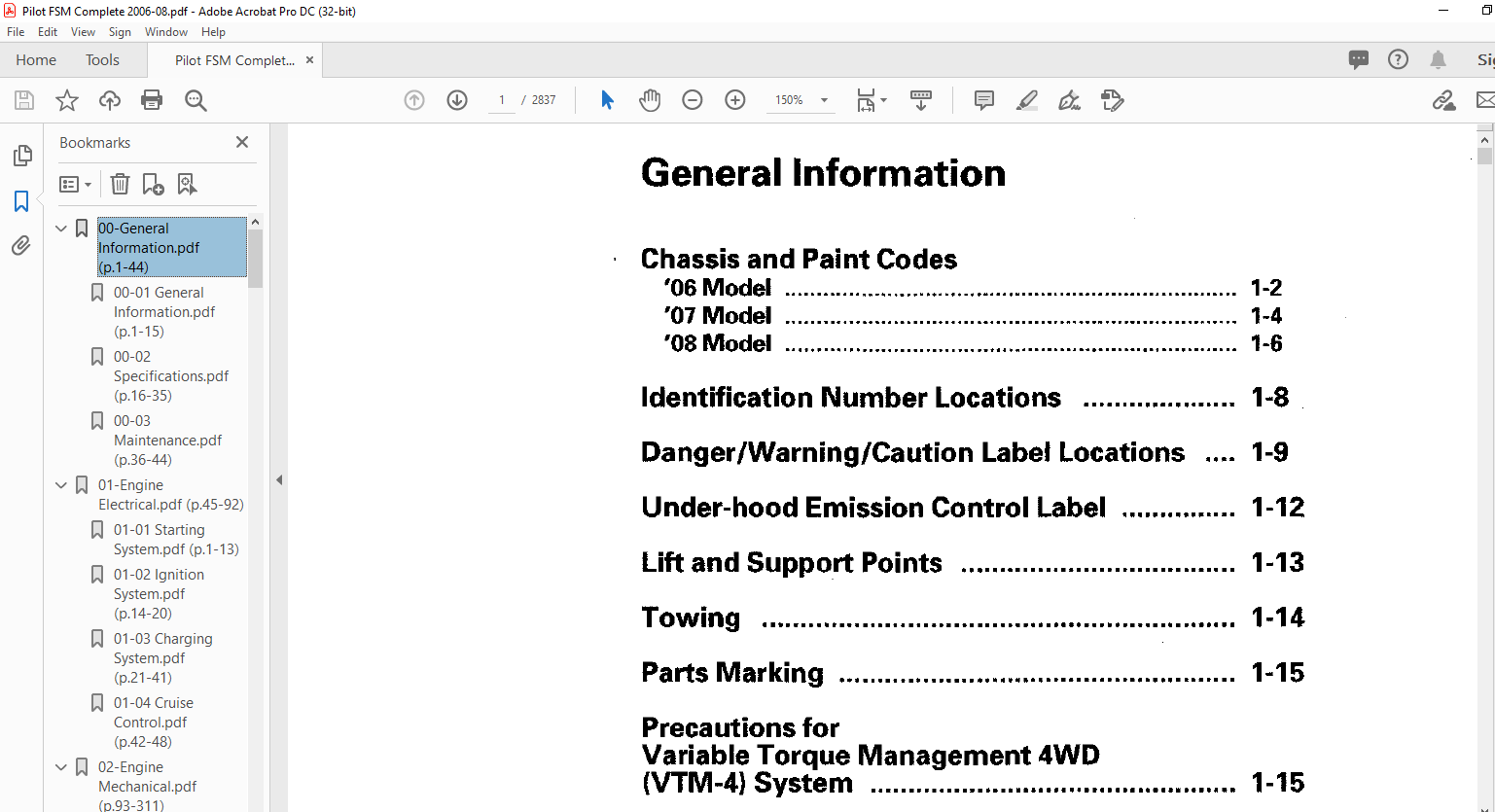Add the bookmark star icon
The image size is (1495, 812).
pyautogui.click(x=67, y=100)
